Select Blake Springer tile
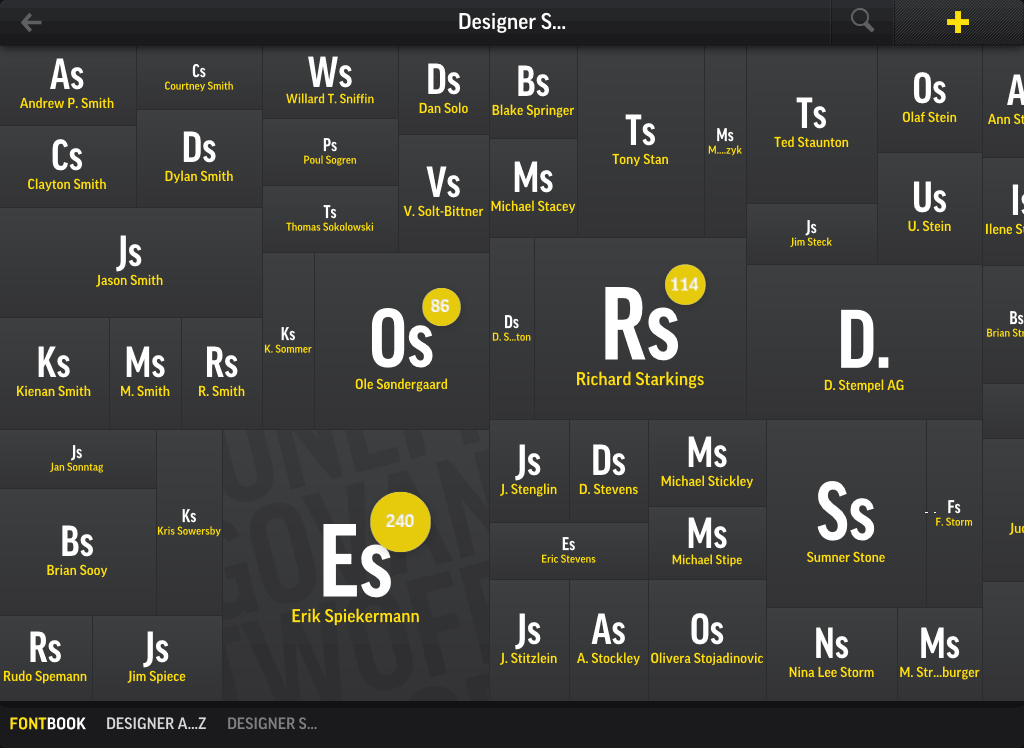1024x748 pixels. [x=534, y=92]
